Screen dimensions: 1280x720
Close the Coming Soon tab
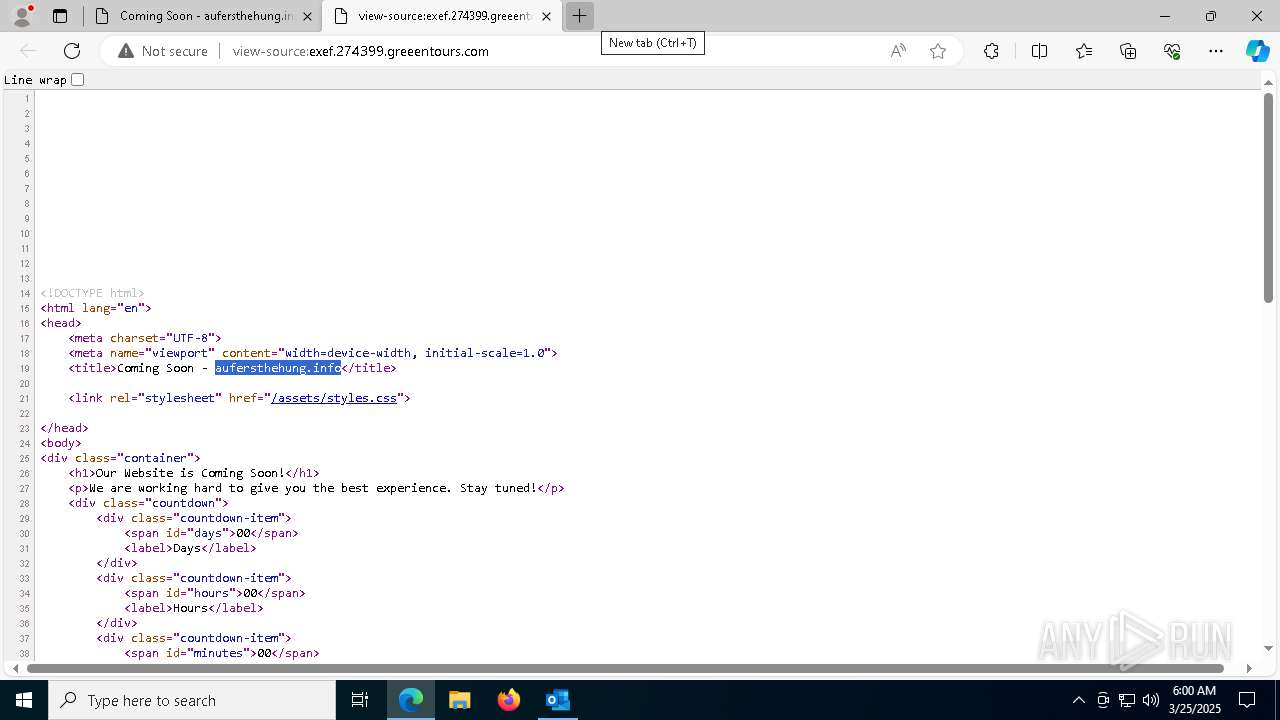point(308,16)
